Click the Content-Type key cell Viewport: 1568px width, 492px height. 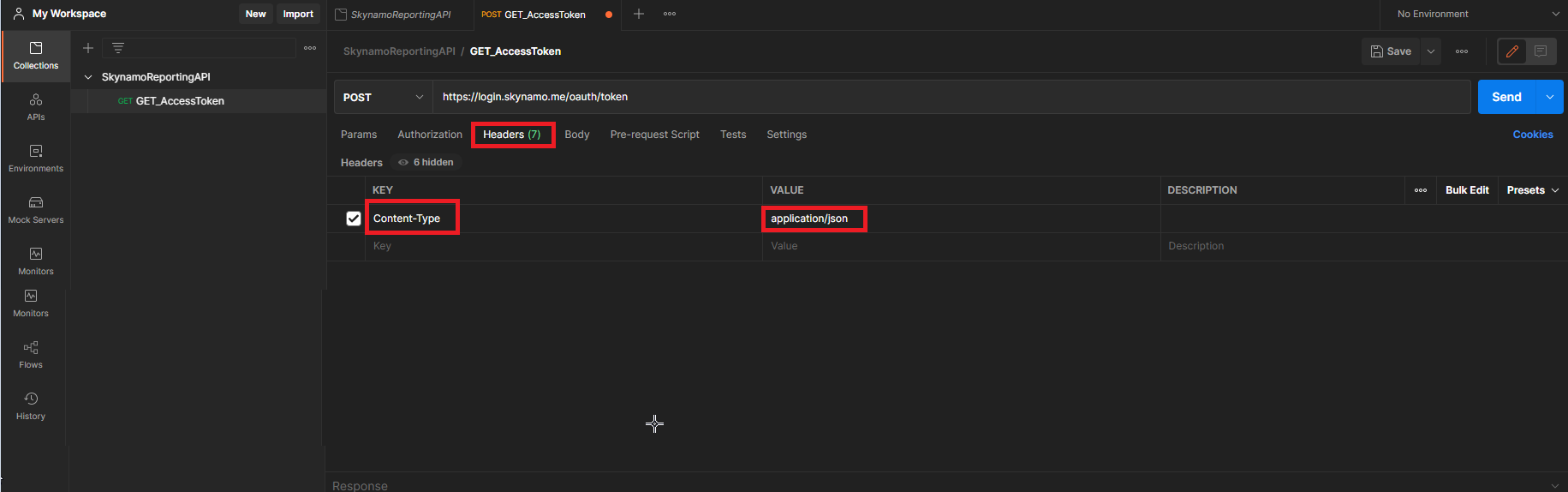pos(563,219)
